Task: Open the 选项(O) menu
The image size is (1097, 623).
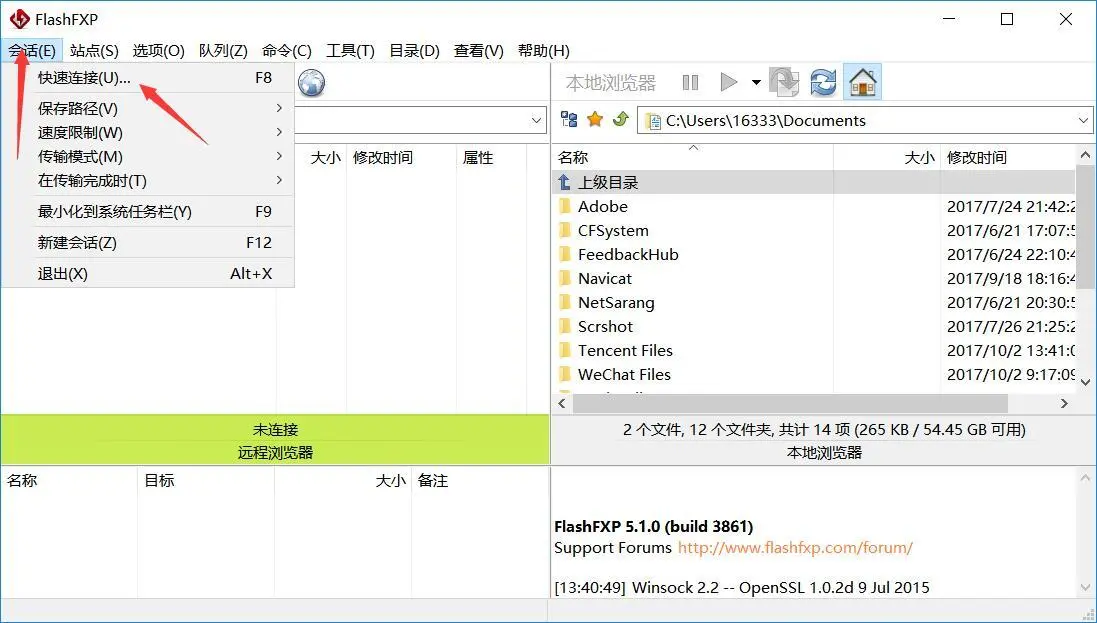Action: click(159, 50)
